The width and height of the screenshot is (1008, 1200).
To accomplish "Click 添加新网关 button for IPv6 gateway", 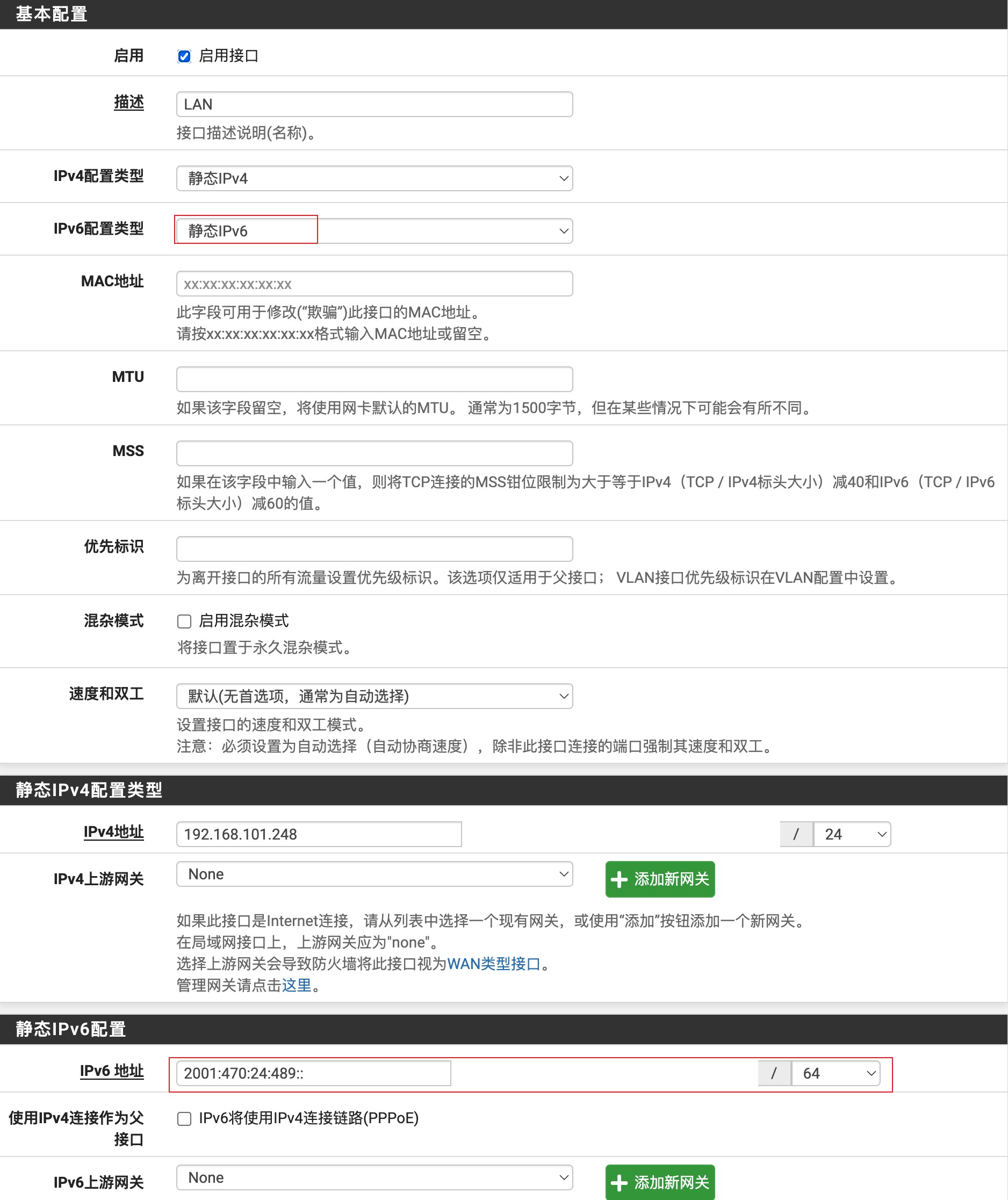I will coord(660,1182).
